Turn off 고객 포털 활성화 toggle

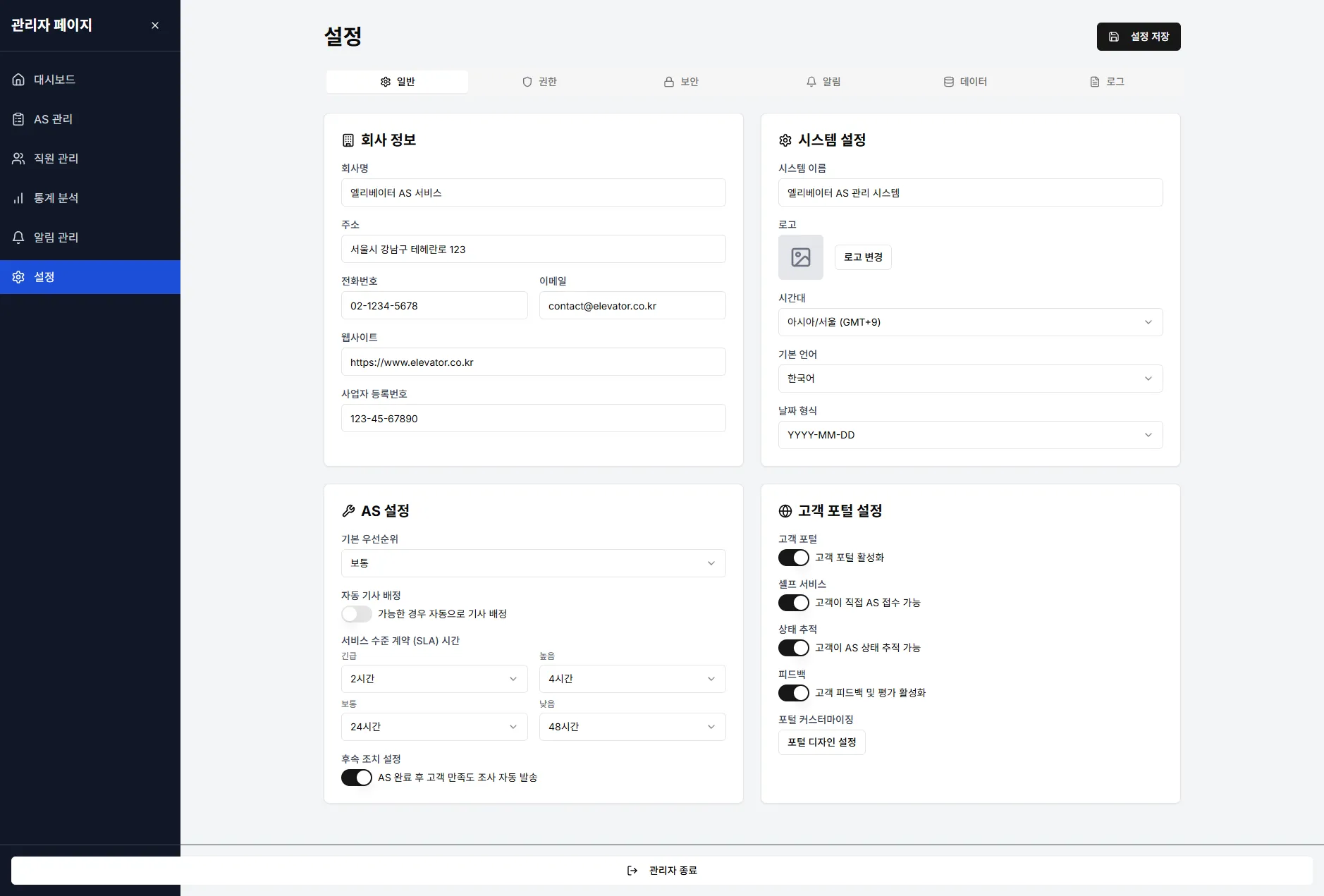pos(794,558)
